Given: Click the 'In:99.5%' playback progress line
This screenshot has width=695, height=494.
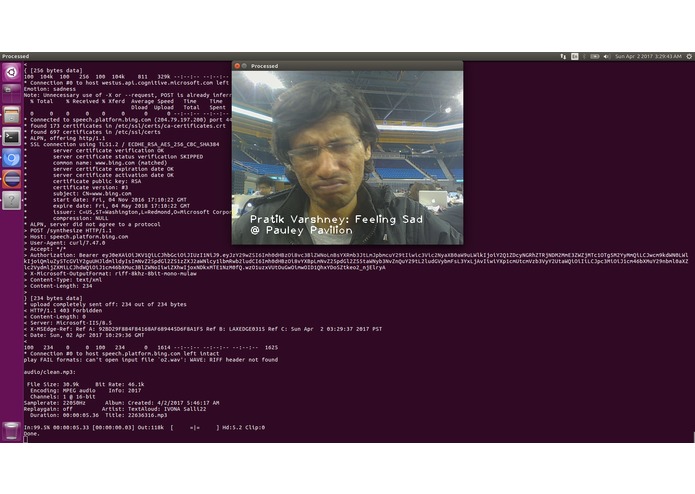Looking at the screenshot, I should coord(144,428).
